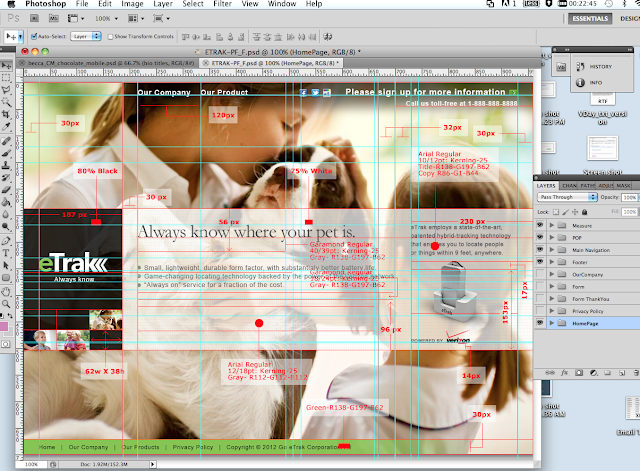Swap foreground and background colors

(x=10, y=316)
